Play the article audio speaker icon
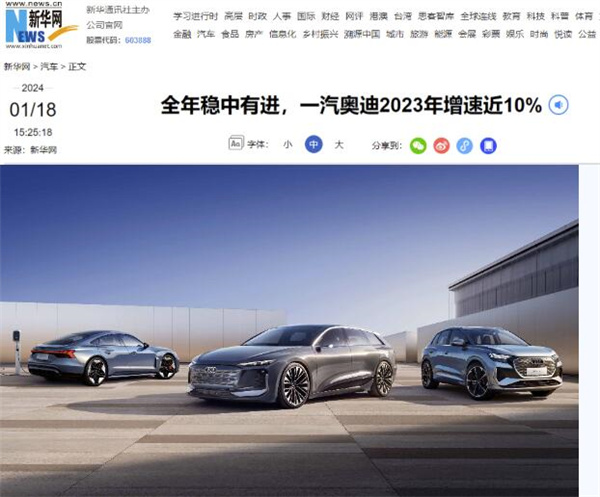600x497 pixels. point(559,105)
